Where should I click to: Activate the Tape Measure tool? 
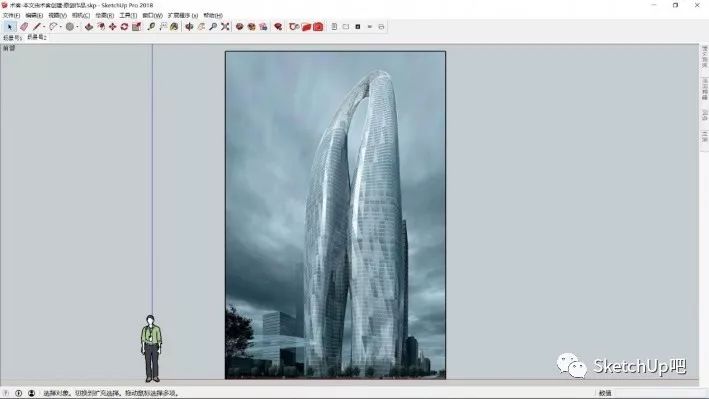tap(151, 27)
